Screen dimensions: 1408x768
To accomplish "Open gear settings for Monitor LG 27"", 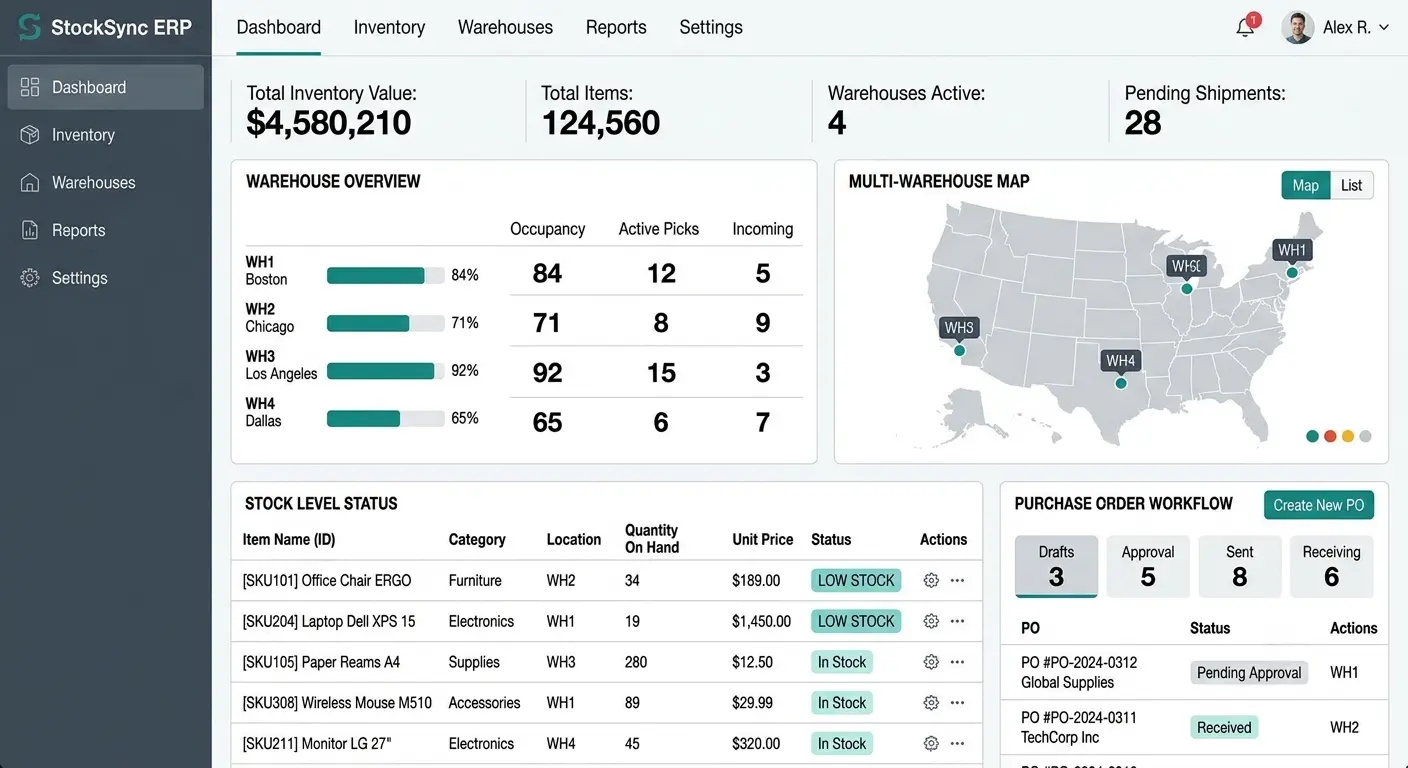I will pos(931,743).
